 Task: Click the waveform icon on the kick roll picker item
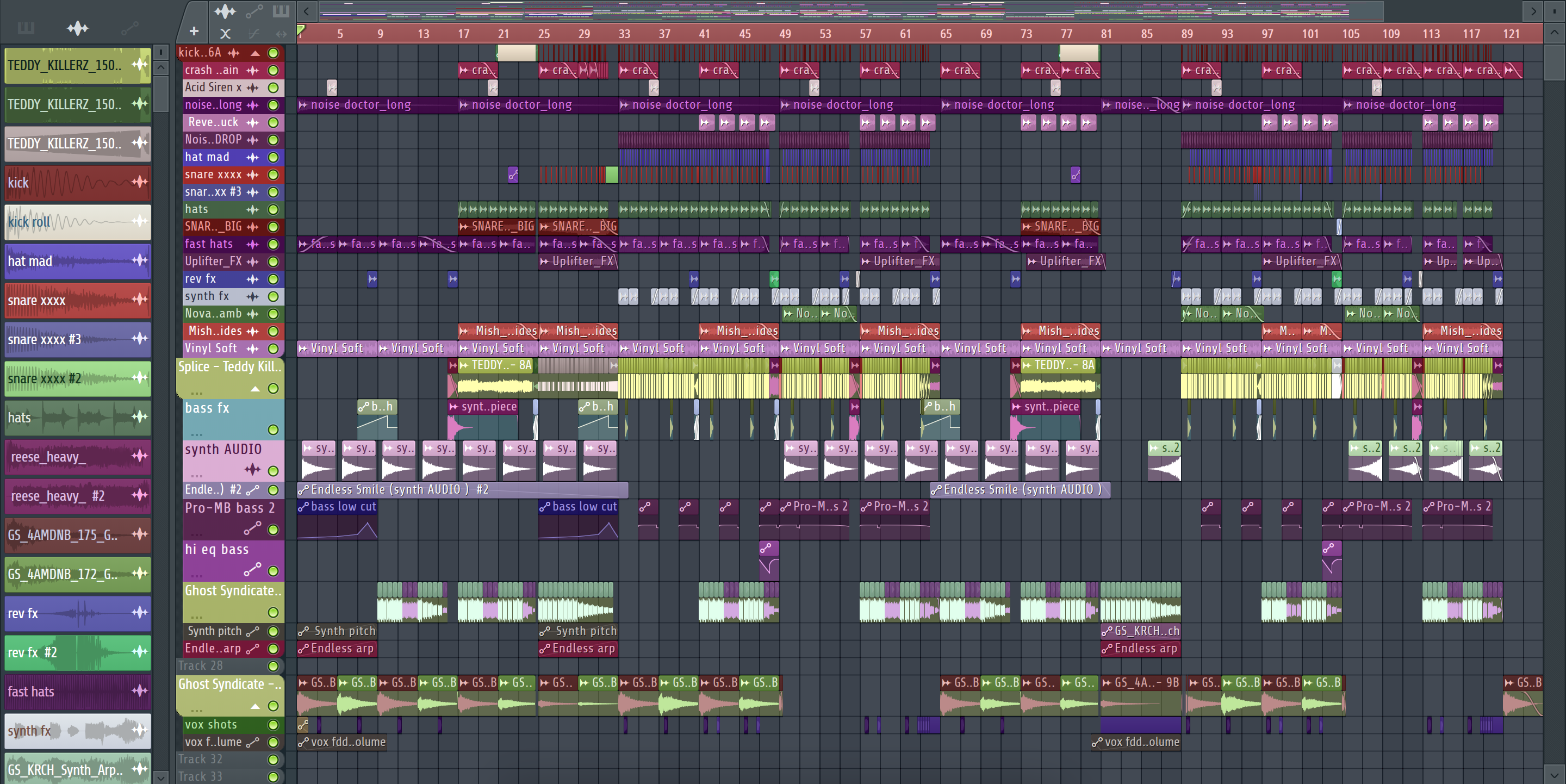tap(140, 221)
